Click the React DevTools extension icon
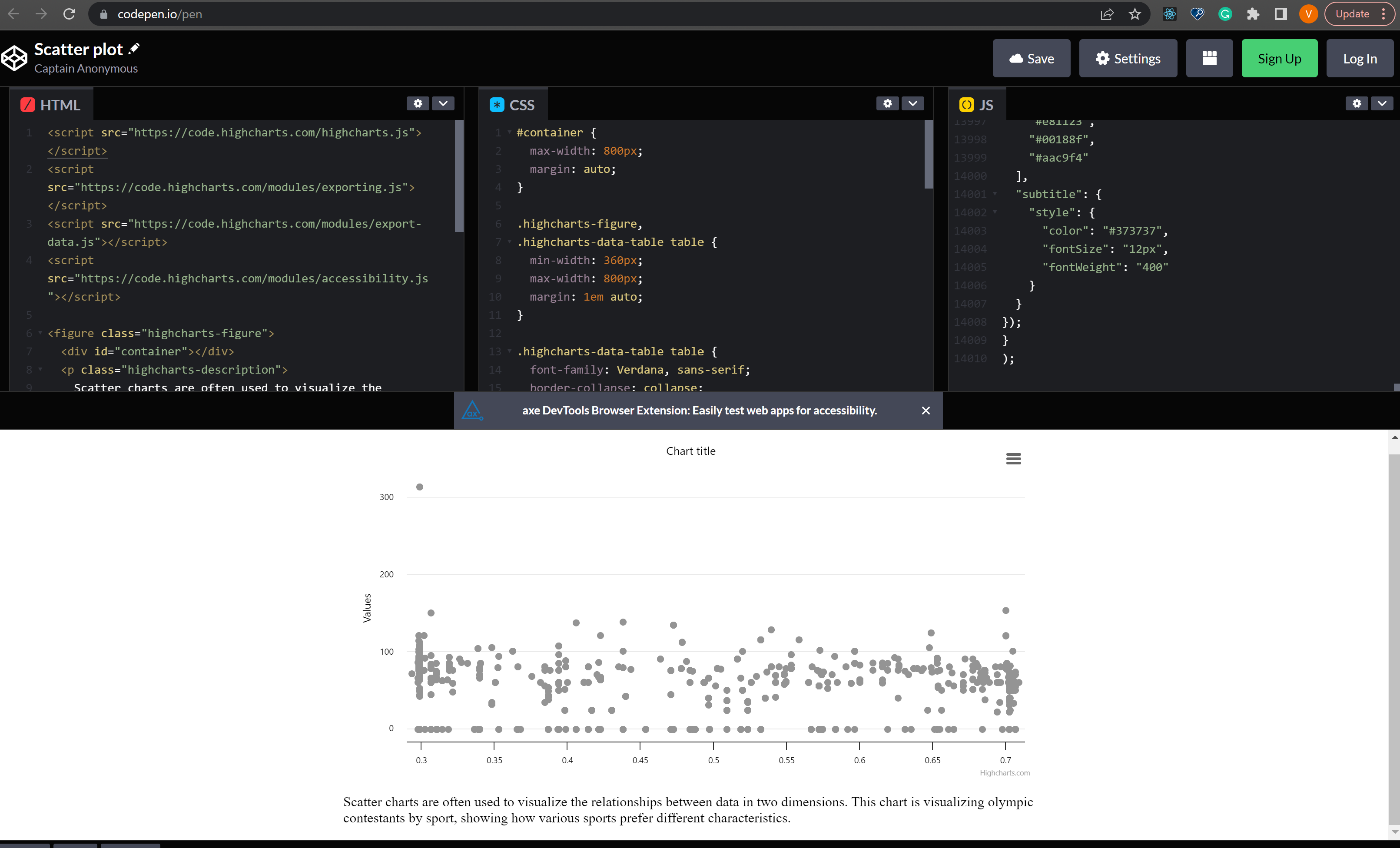1400x848 pixels. click(1169, 13)
